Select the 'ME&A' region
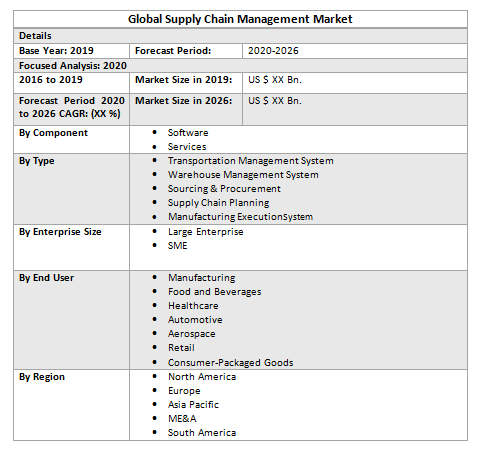The width and height of the screenshot is (480, 452). point(182,419)
